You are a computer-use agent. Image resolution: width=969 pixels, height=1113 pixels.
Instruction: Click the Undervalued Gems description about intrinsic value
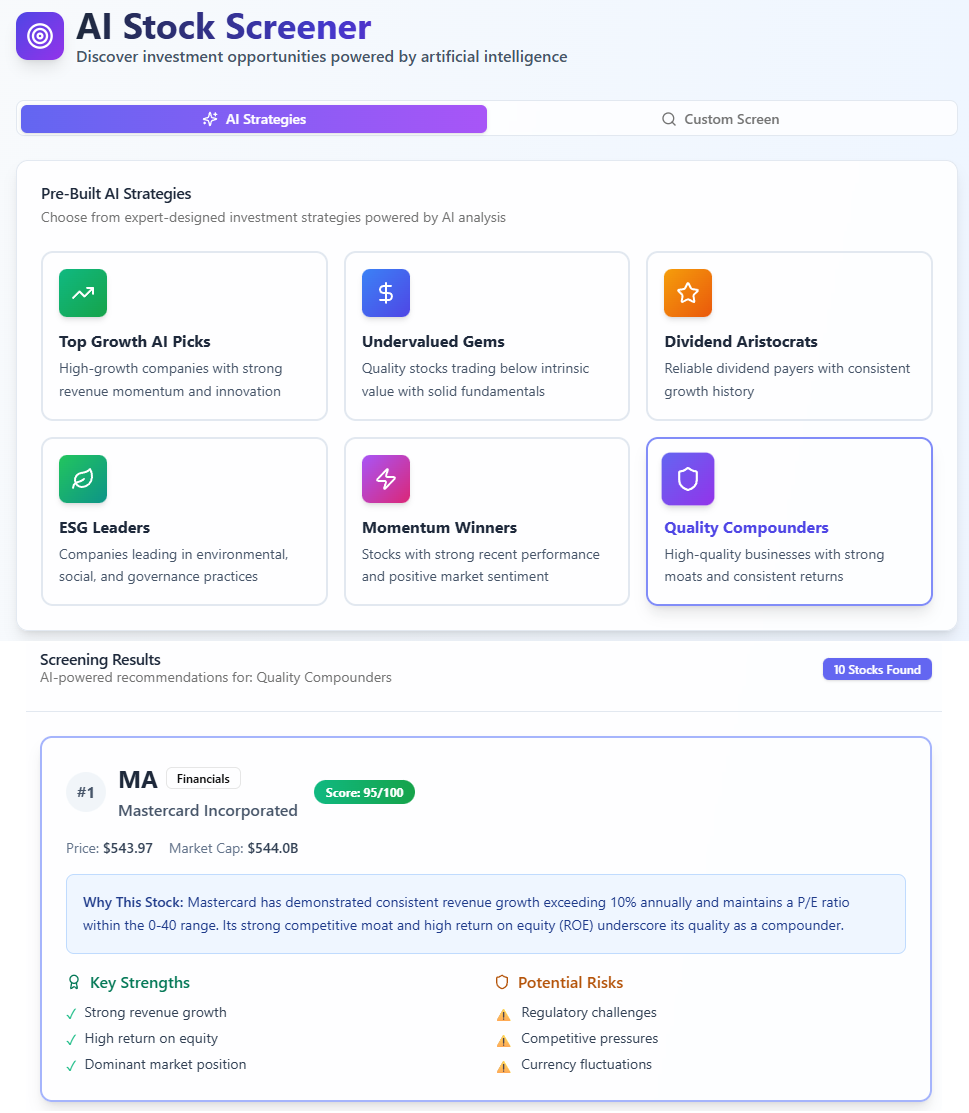476,380
